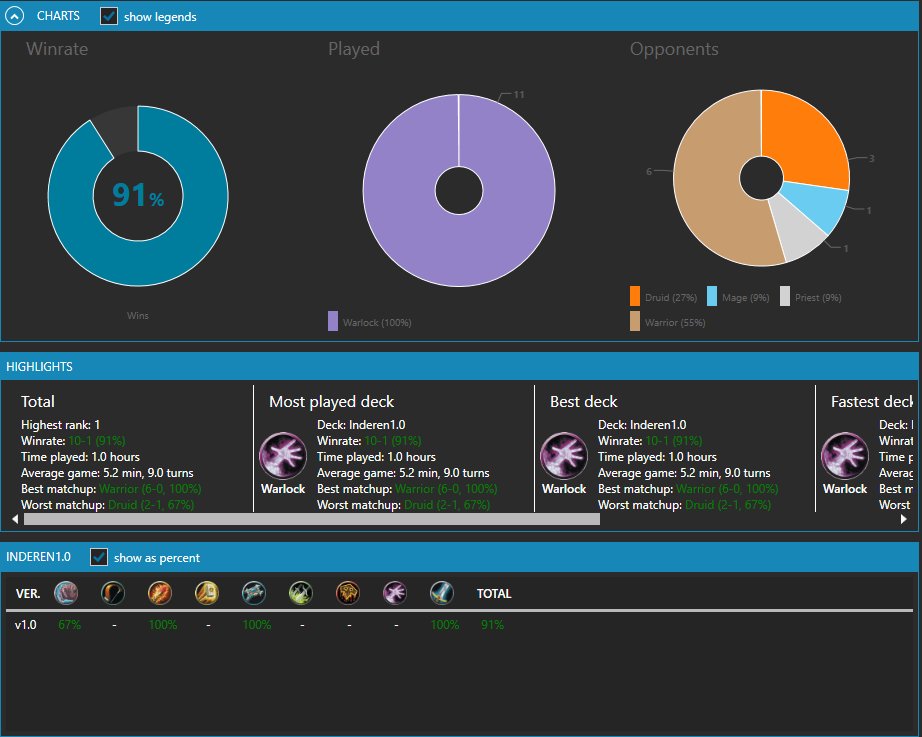Click the Warrior (55%) tan legend swatch
Image resolution: width=922 pixels, height=737 pixels.
click(635, 321)
